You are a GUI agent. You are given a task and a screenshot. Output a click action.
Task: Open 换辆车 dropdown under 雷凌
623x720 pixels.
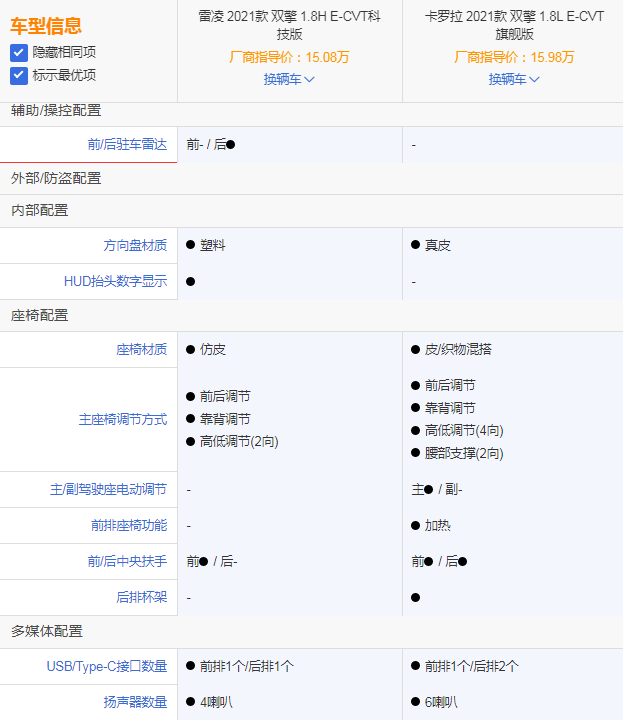289,79
